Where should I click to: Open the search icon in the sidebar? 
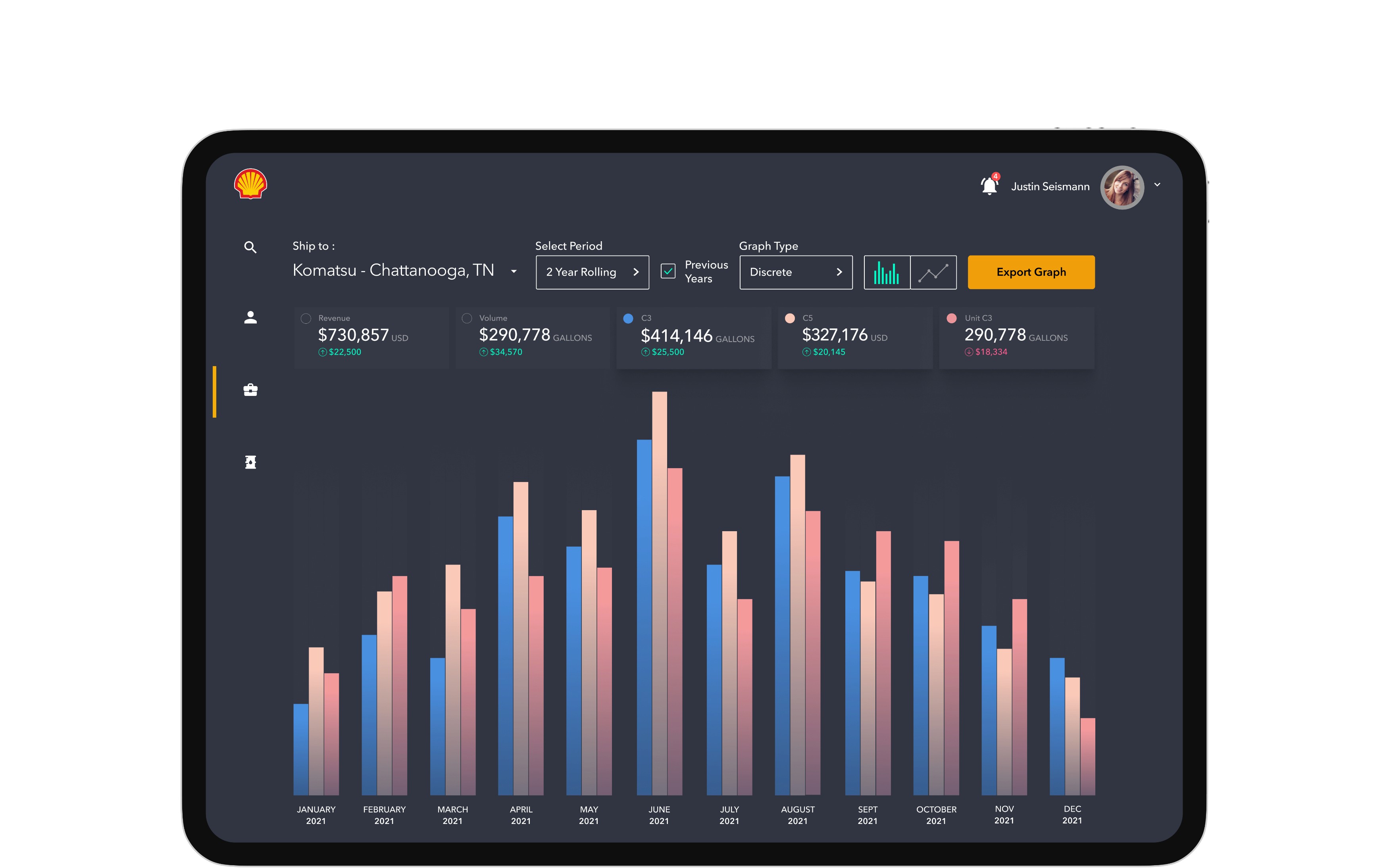(x=250, y=248)
